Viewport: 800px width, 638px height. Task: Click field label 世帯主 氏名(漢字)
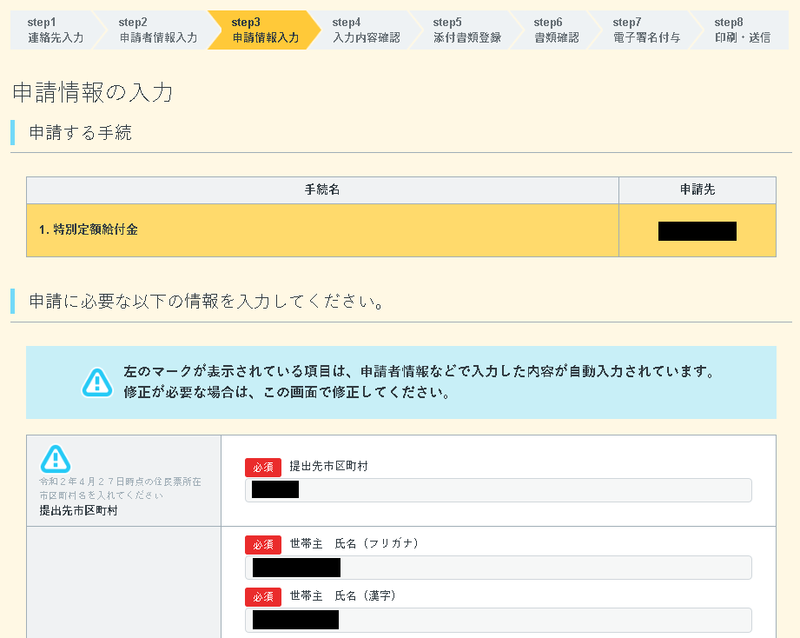click(x=343, y=596)
